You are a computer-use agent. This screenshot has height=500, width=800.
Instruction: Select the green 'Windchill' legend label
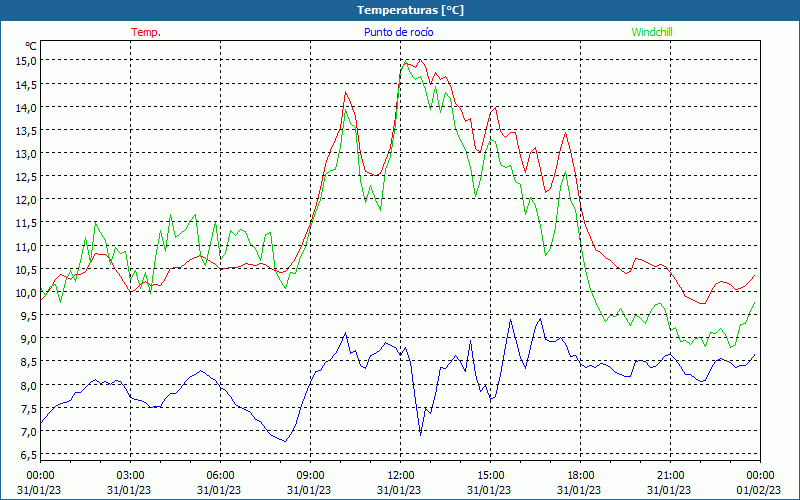652,32
